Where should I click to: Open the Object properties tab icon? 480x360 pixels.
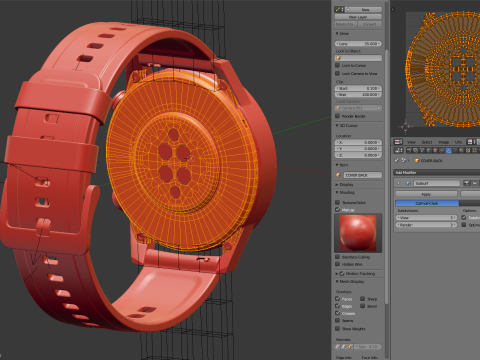pyautogui.click(x=435, y=150)
